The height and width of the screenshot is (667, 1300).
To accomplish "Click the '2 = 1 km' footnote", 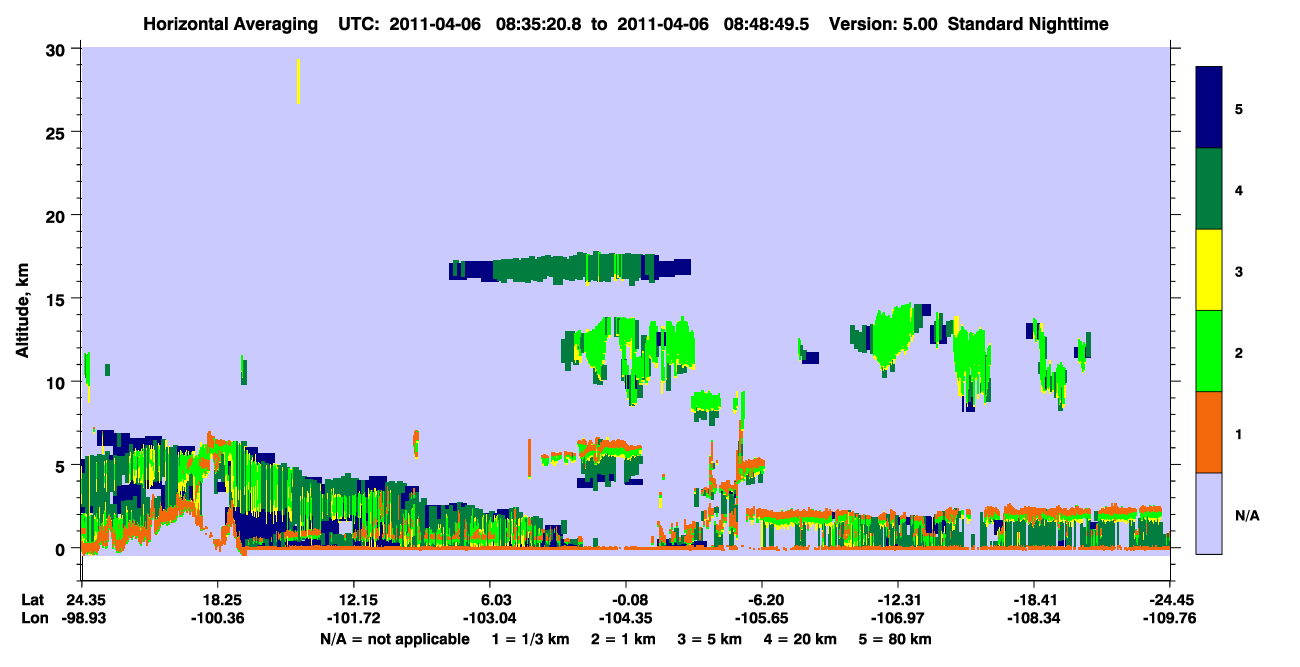I will point(623,639).
